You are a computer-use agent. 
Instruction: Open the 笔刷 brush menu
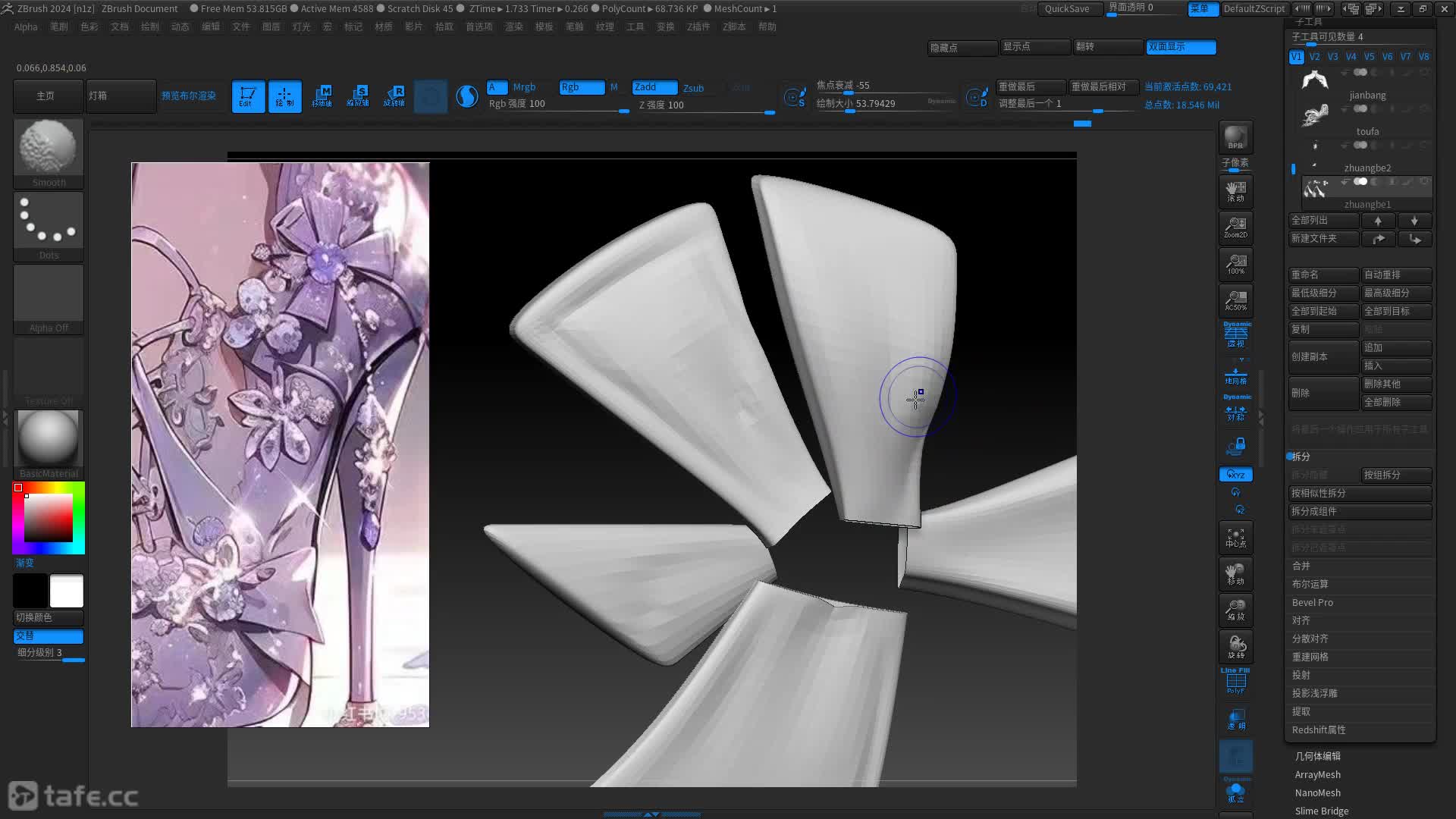59,27
